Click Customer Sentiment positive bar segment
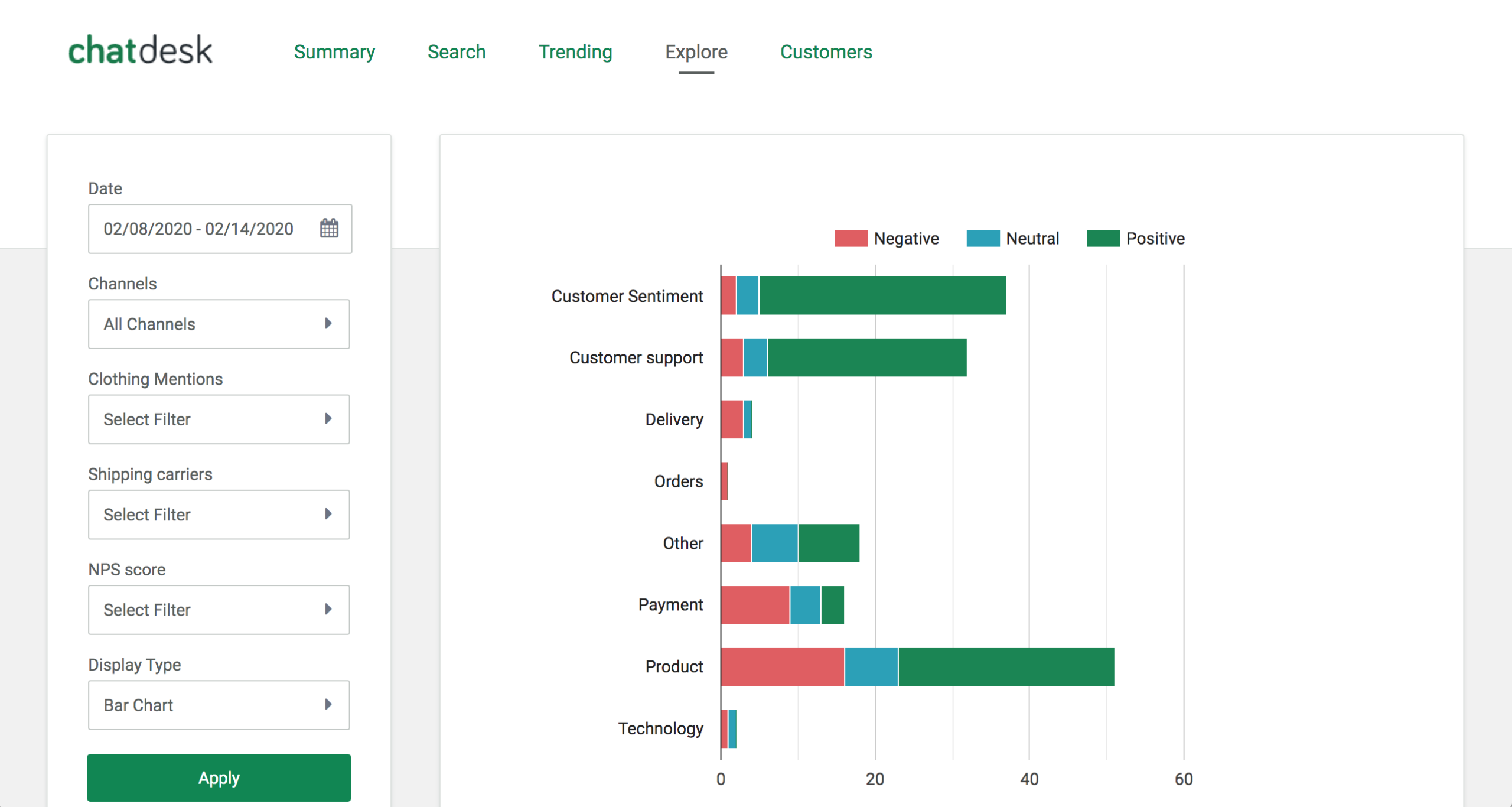This screenshot has width=1512, height=807. [882, 295]
